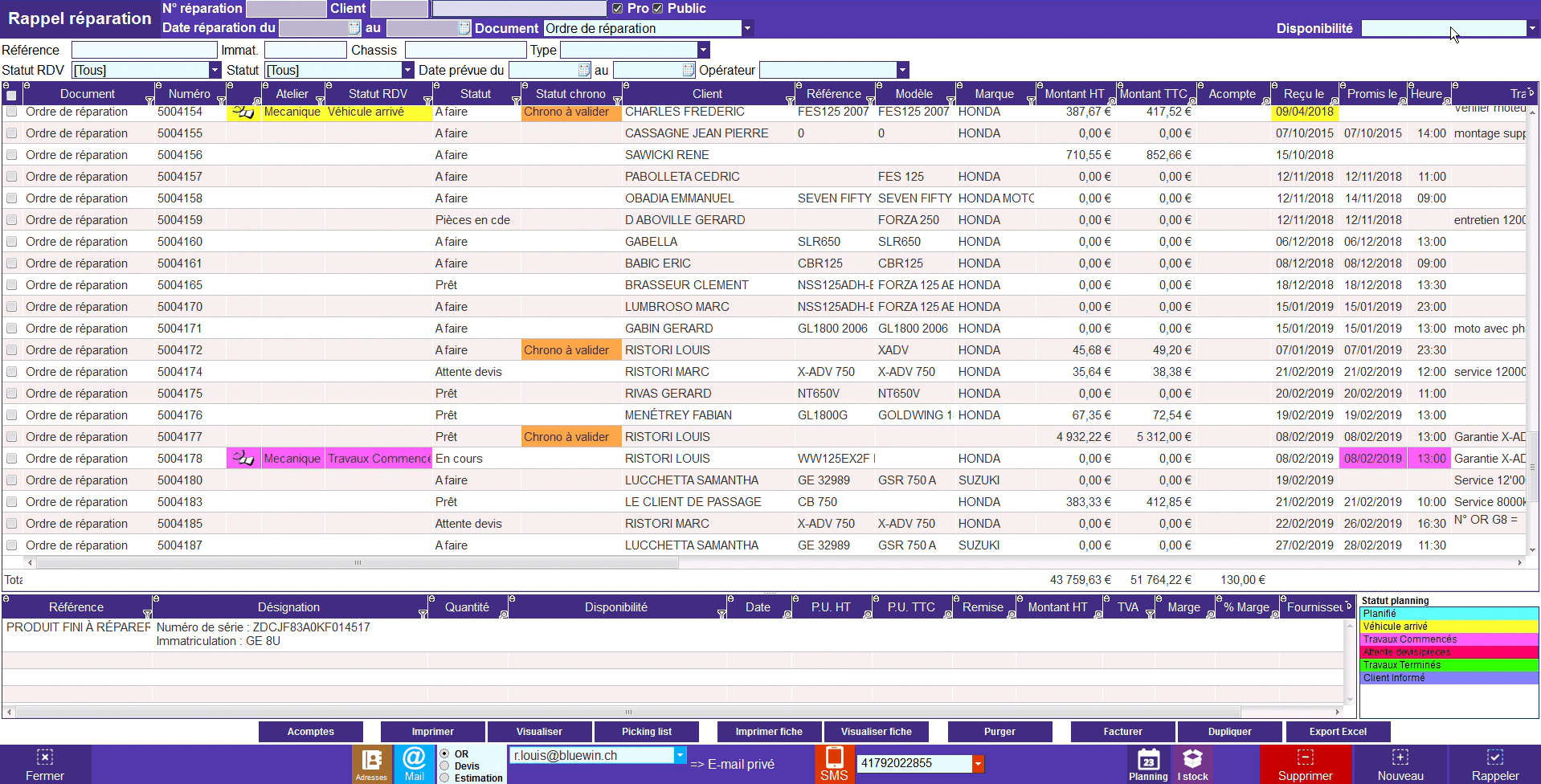1541x784 pixels.
Task: Create a new record with Nouveau
Action: (1400, 763)
